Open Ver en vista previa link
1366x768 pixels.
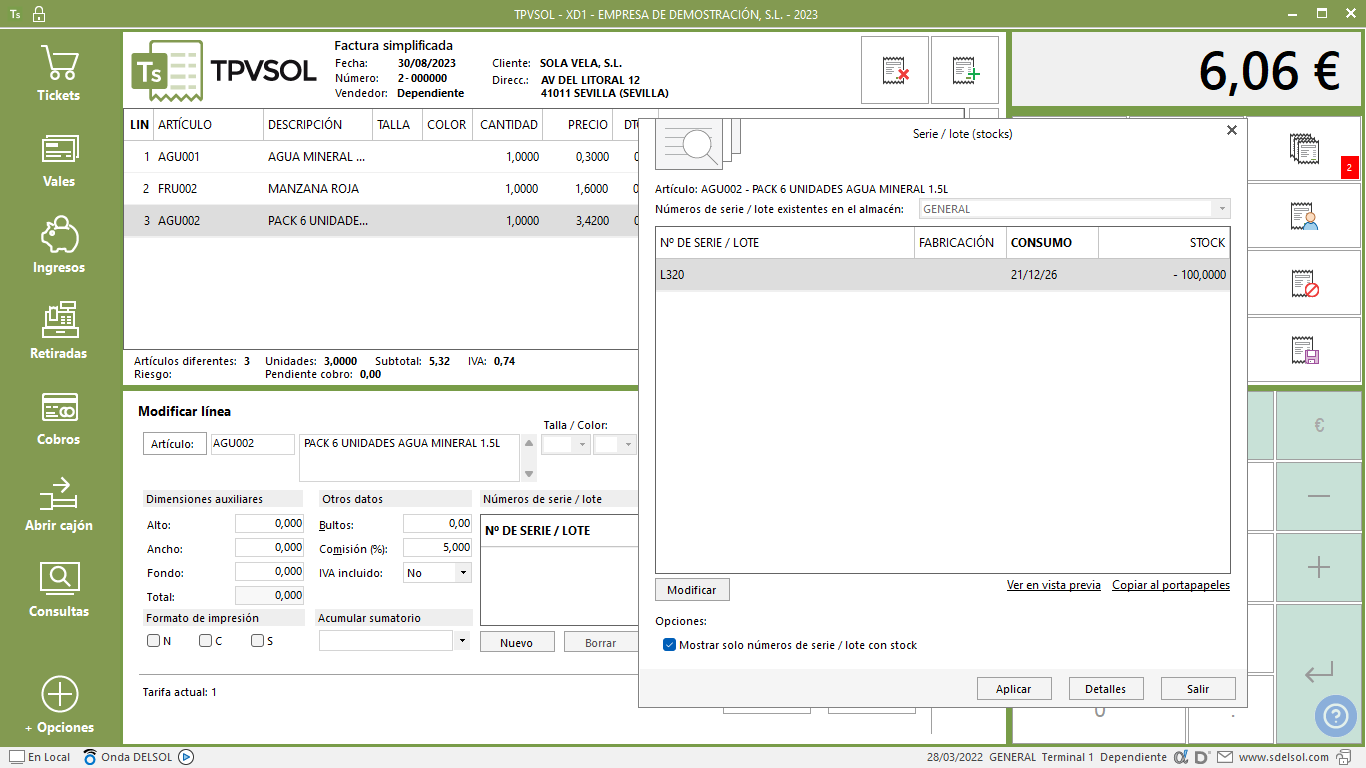[x=1053, y=585]
